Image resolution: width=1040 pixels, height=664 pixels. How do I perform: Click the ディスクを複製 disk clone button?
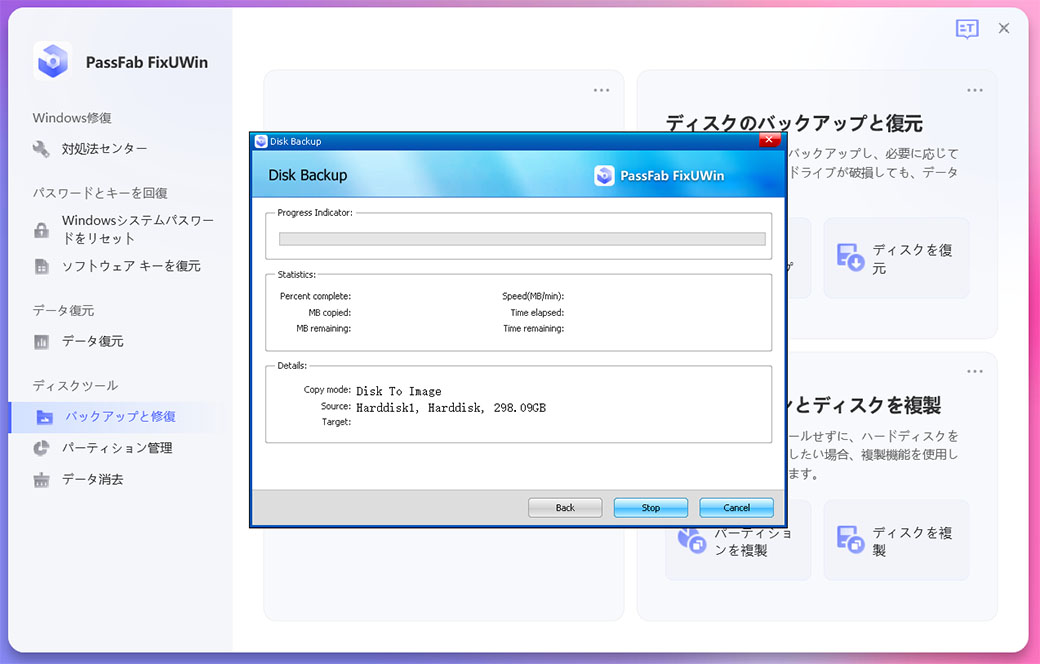point(896,539)
